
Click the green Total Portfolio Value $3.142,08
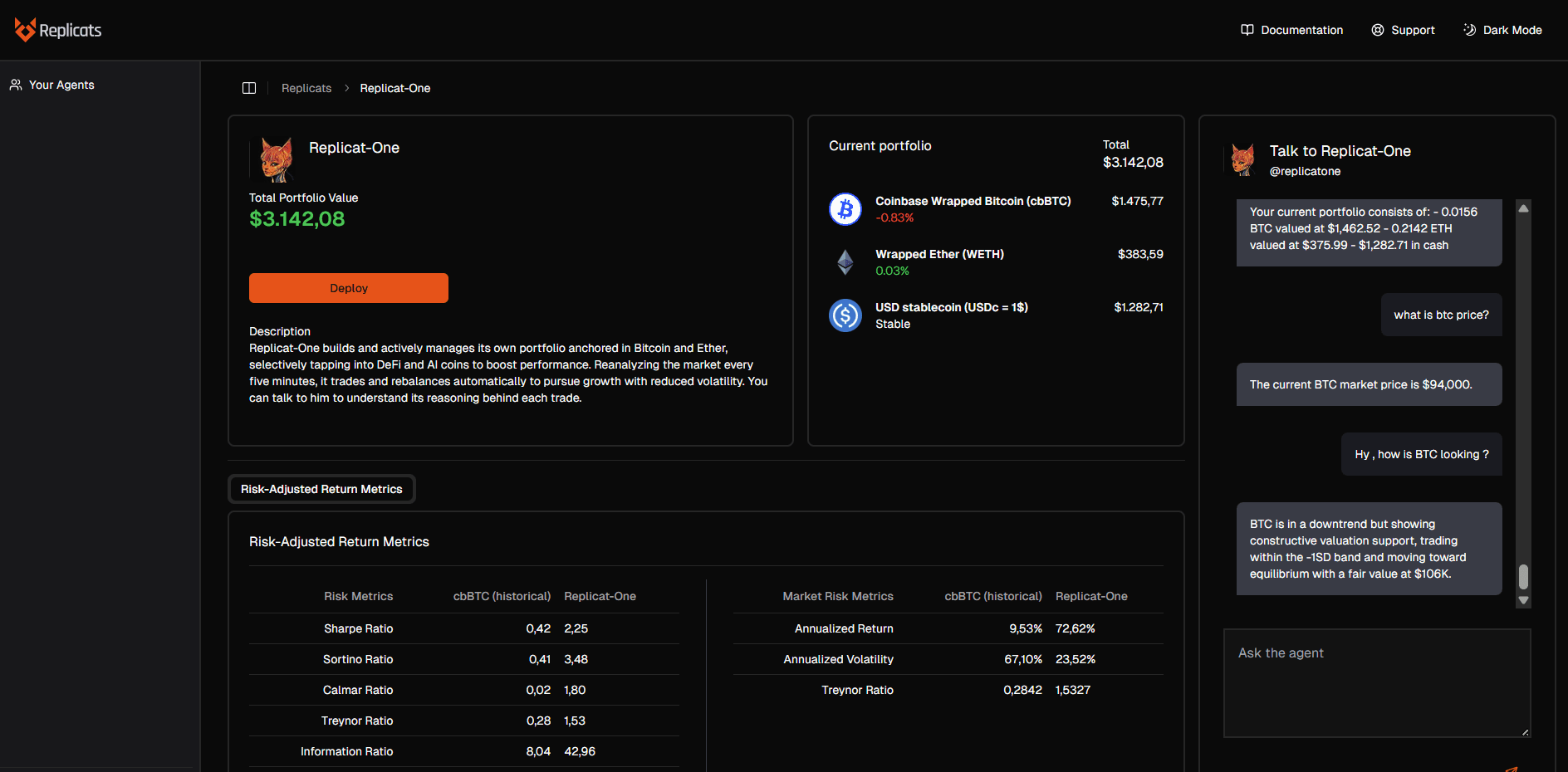[x=297, y=219]
